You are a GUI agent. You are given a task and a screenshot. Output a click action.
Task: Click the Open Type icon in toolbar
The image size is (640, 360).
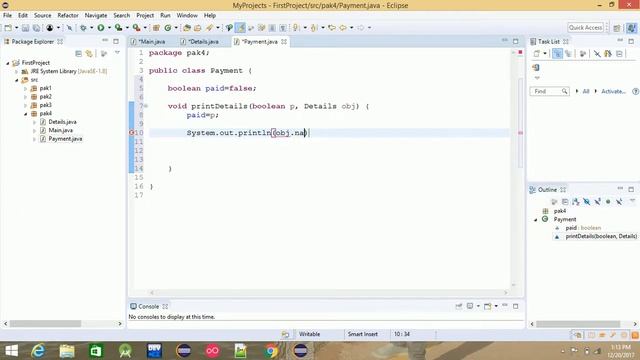(x=187, y=28)
